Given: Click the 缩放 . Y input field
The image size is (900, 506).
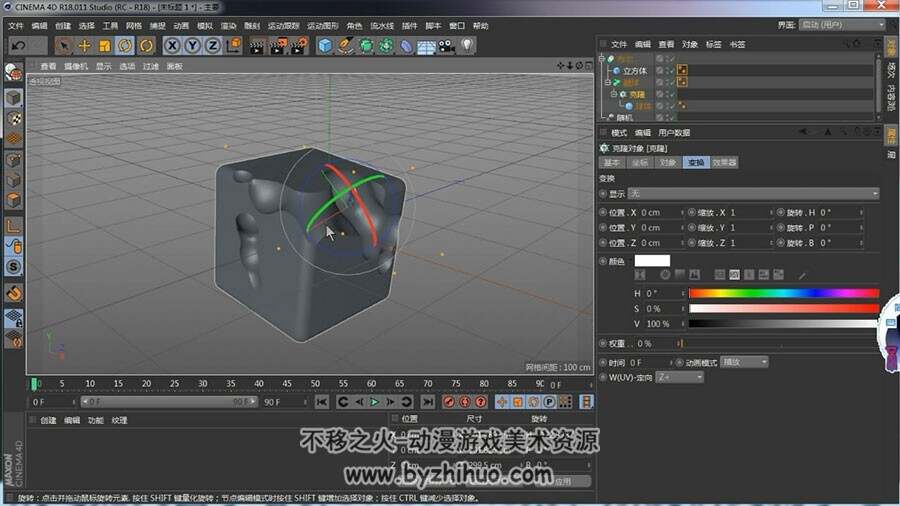Looking at the screenshot, I should click(751, 228).
